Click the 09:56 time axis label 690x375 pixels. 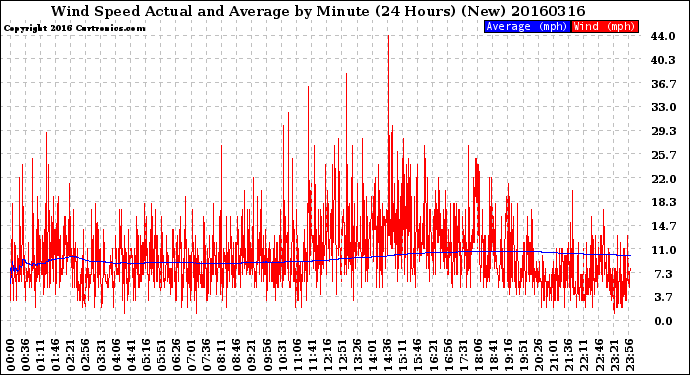pos(268,355)
